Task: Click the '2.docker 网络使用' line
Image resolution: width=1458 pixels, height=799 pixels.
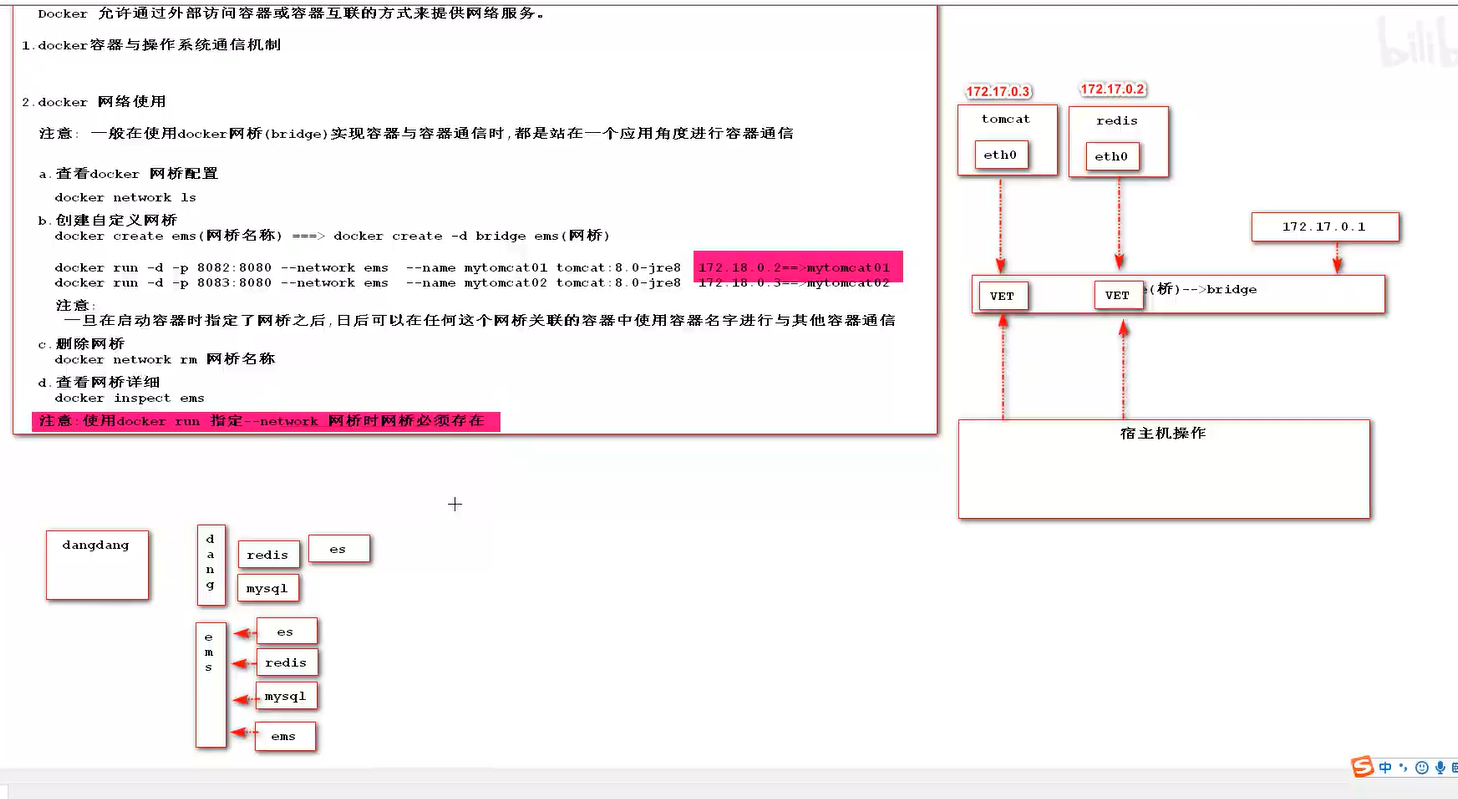Action: (94, 102)
